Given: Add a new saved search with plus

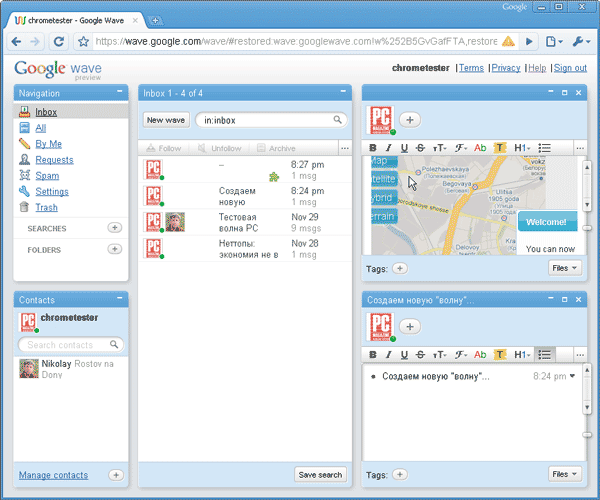Looking at the screenshot, I should [114, 228].
